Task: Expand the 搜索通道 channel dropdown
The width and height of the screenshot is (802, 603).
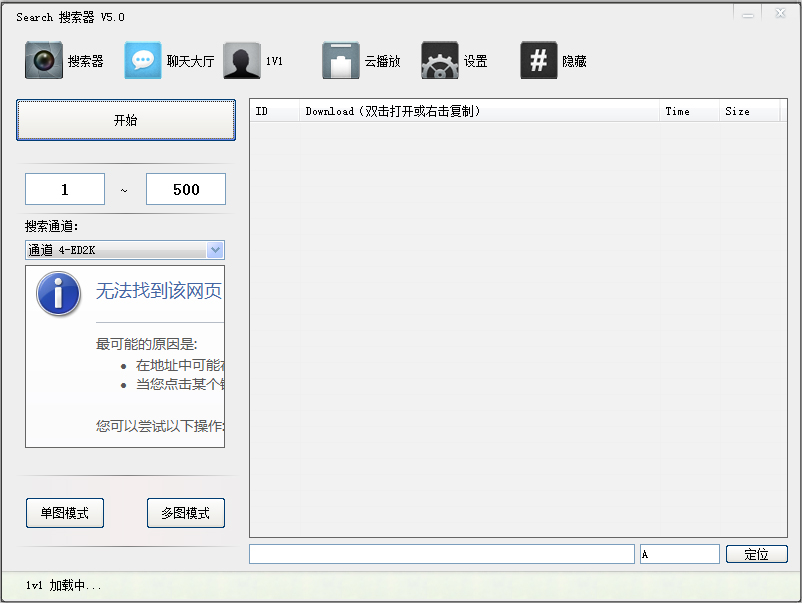Action: [215, 250]
